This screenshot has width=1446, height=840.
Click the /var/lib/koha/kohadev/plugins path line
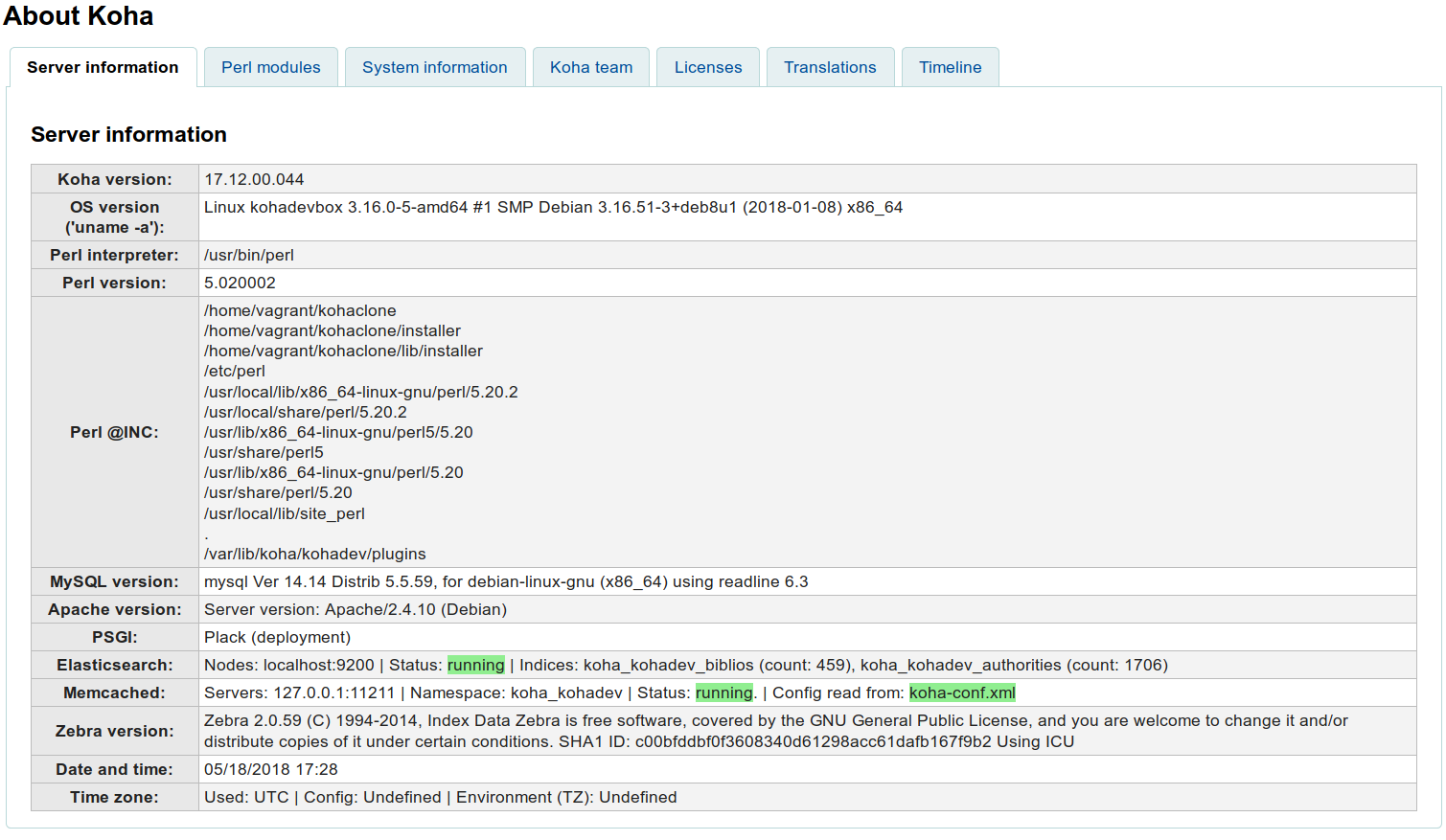pyautogui.click(x=315, y=554)
